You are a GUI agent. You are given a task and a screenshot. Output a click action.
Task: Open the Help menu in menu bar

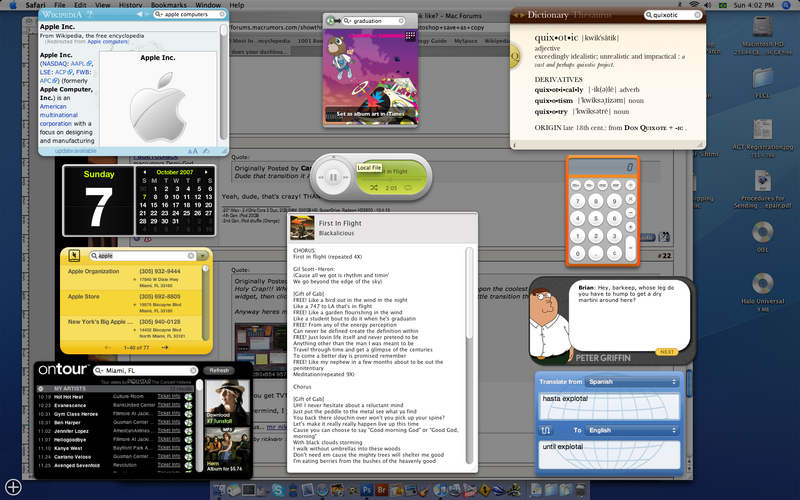pos(237,5)
